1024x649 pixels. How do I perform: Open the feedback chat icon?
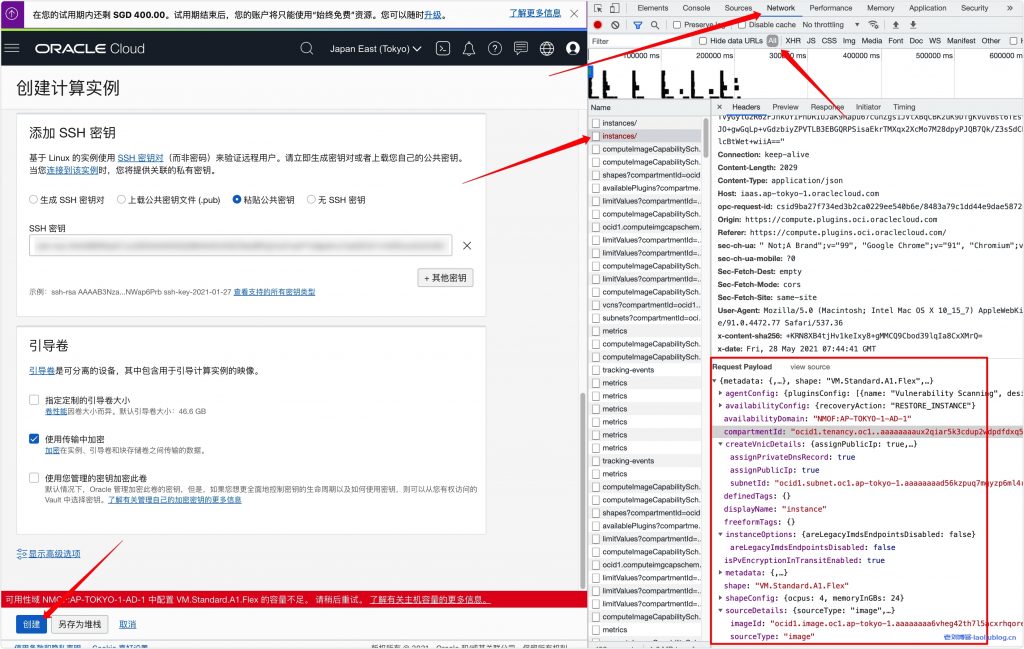(x=520, y=48)
